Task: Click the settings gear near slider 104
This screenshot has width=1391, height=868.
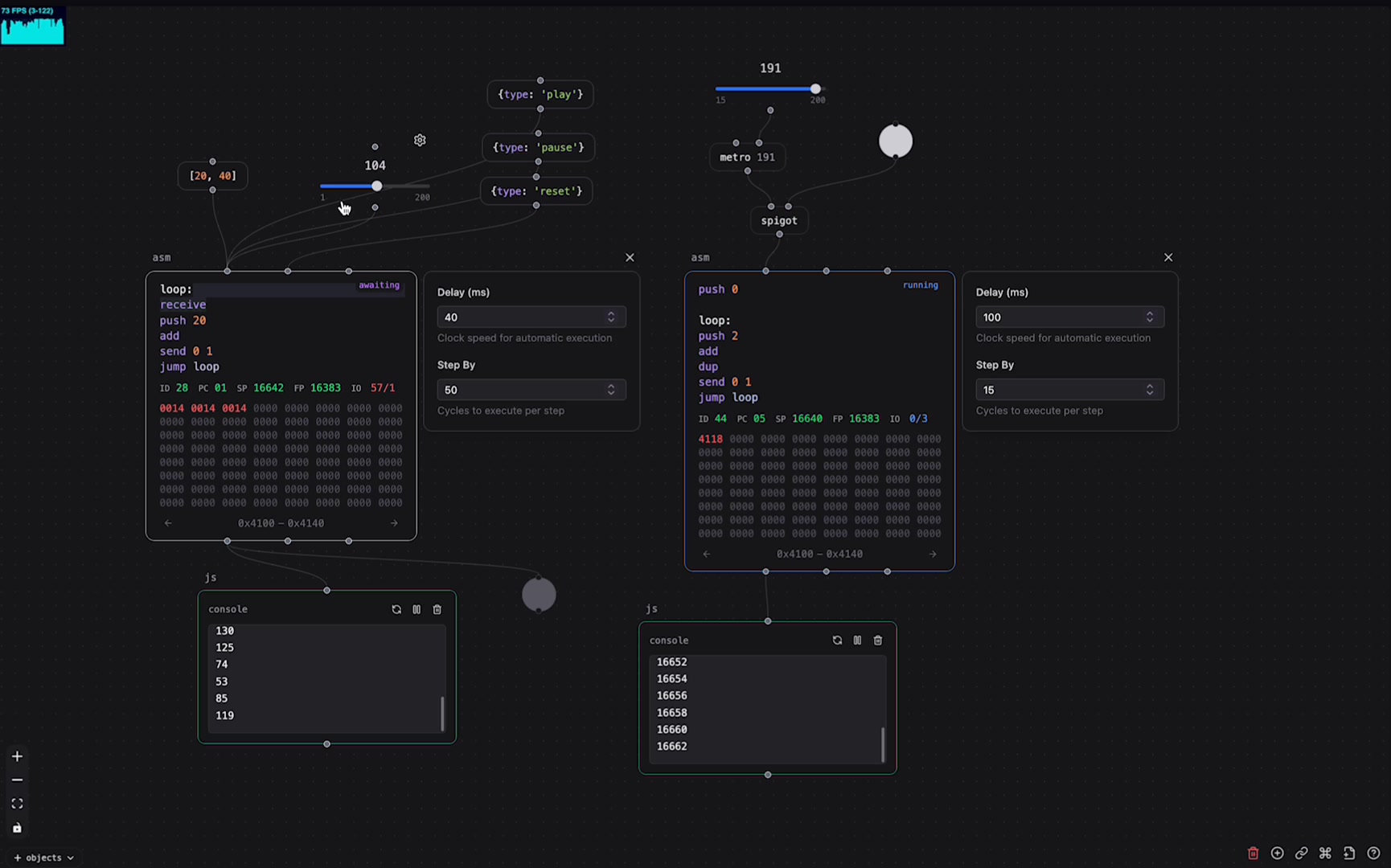Action: tap(420, 140)
